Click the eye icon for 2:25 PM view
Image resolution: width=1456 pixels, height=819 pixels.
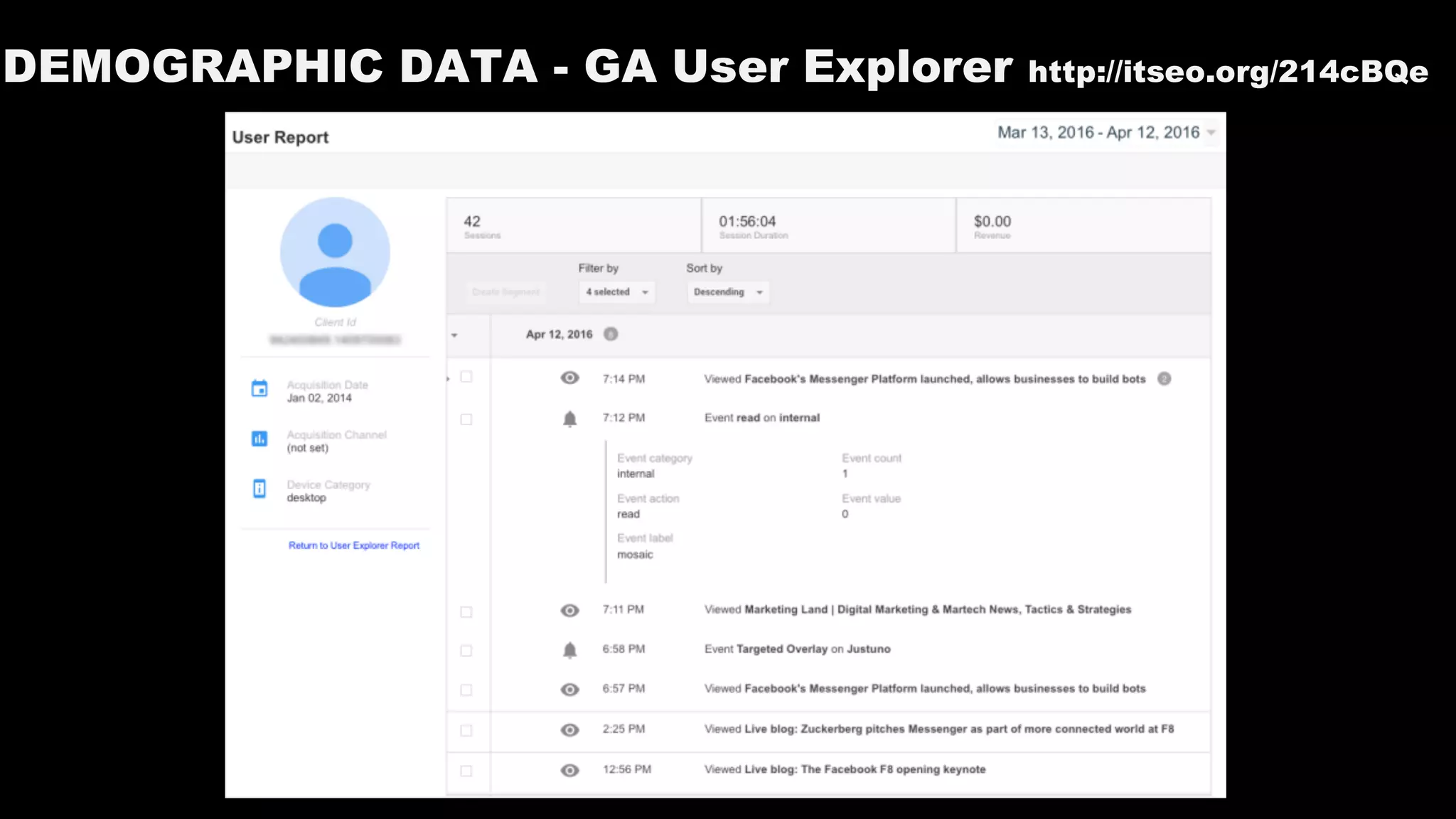[x=570, y=729]
